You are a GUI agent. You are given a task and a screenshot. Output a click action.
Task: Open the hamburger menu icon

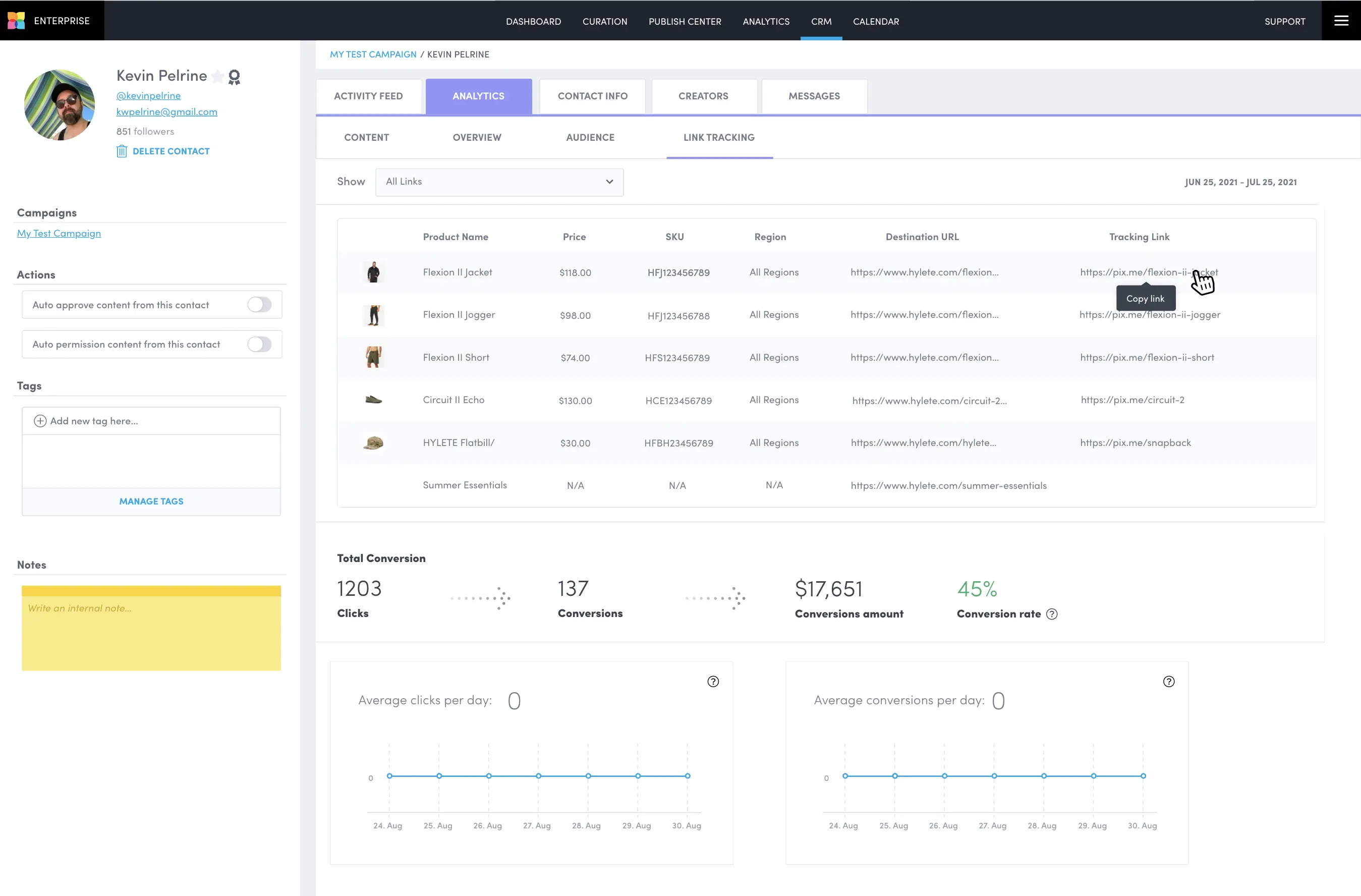(x=1341, y=21)
